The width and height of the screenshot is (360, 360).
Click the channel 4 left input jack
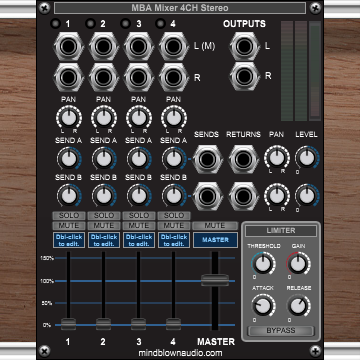pyautogui.click(x=174, y=46)
